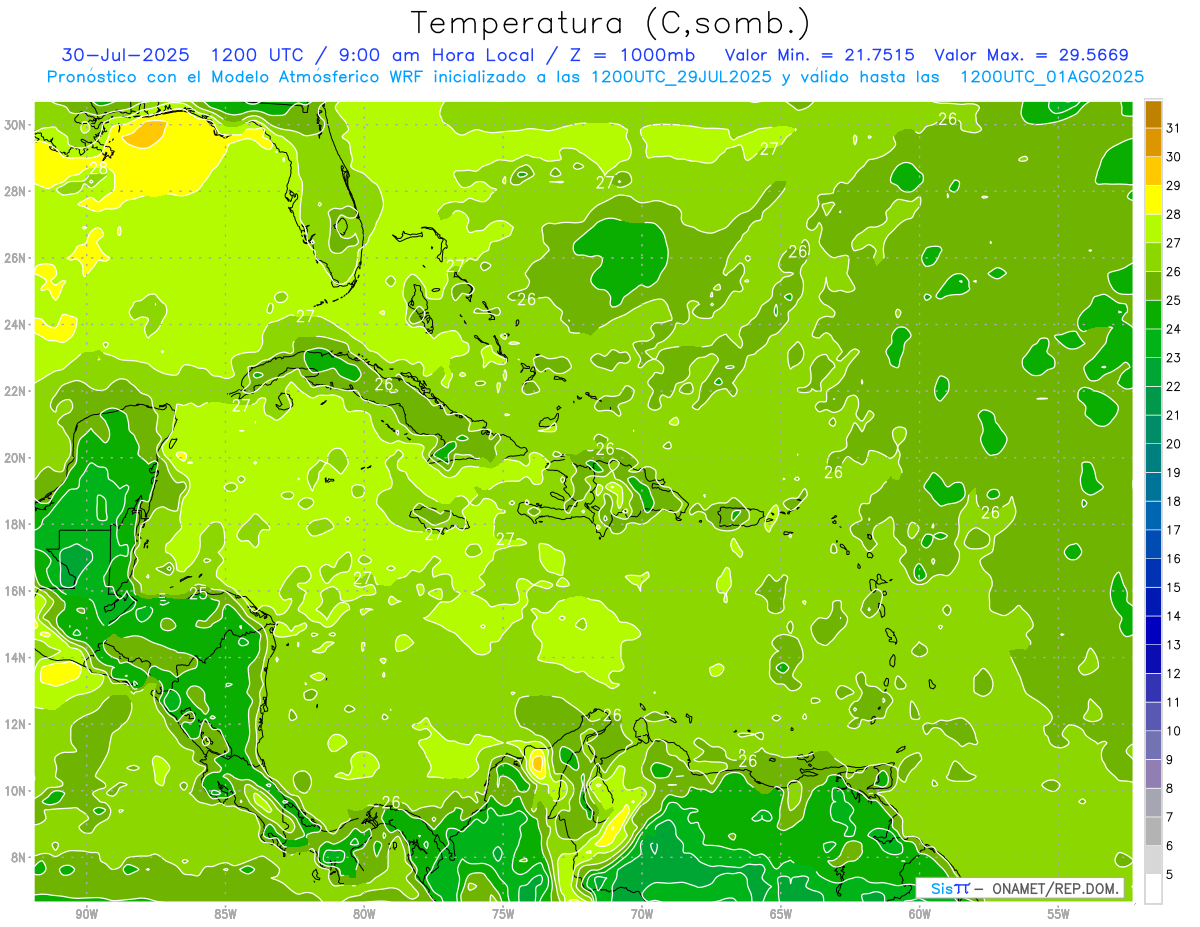The width and height of the screenshot is (1200, 927).
Task: Click longitude label "80W"
Action: [x=364, y=914]
